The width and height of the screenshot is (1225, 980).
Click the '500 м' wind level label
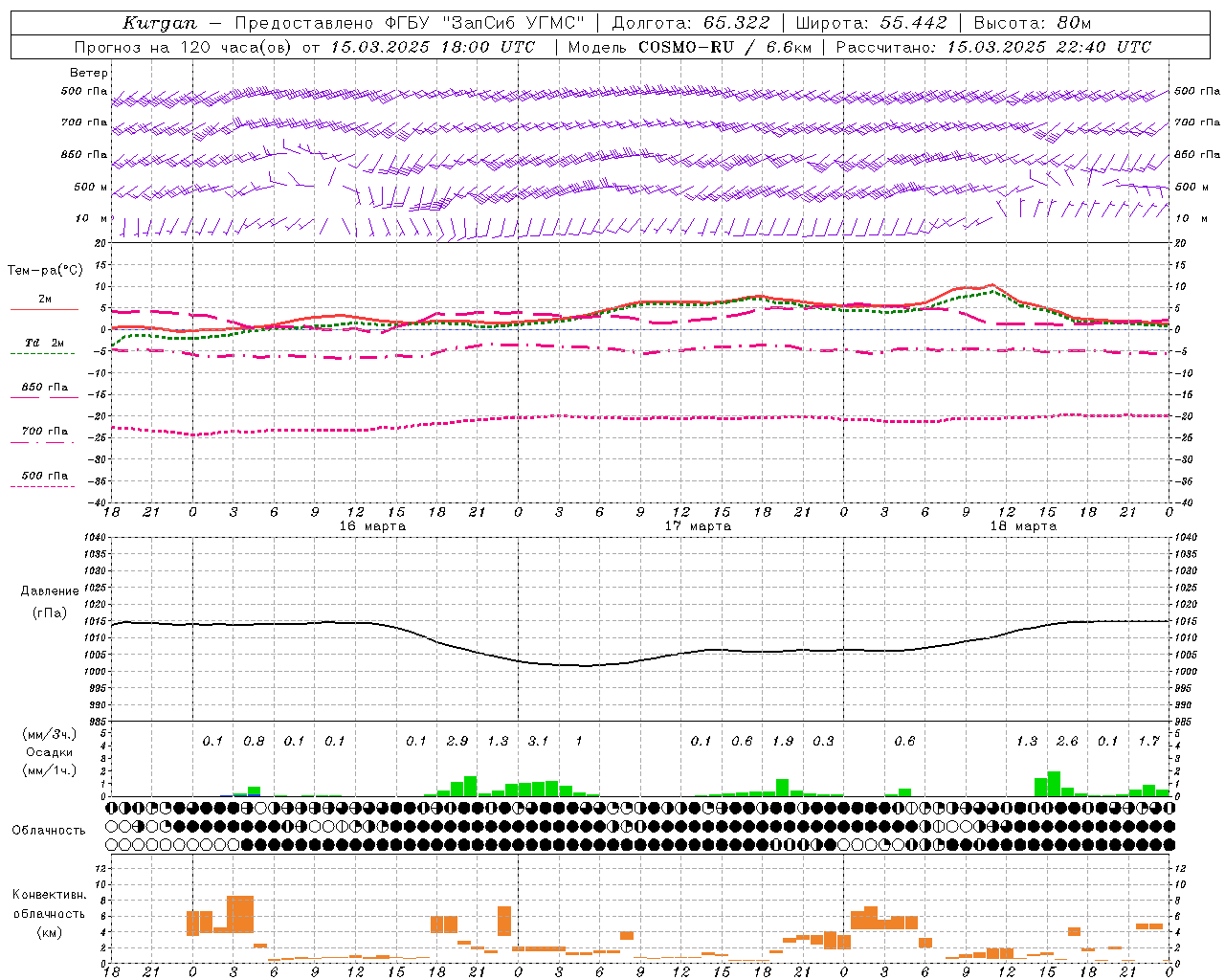coord(91,188)
